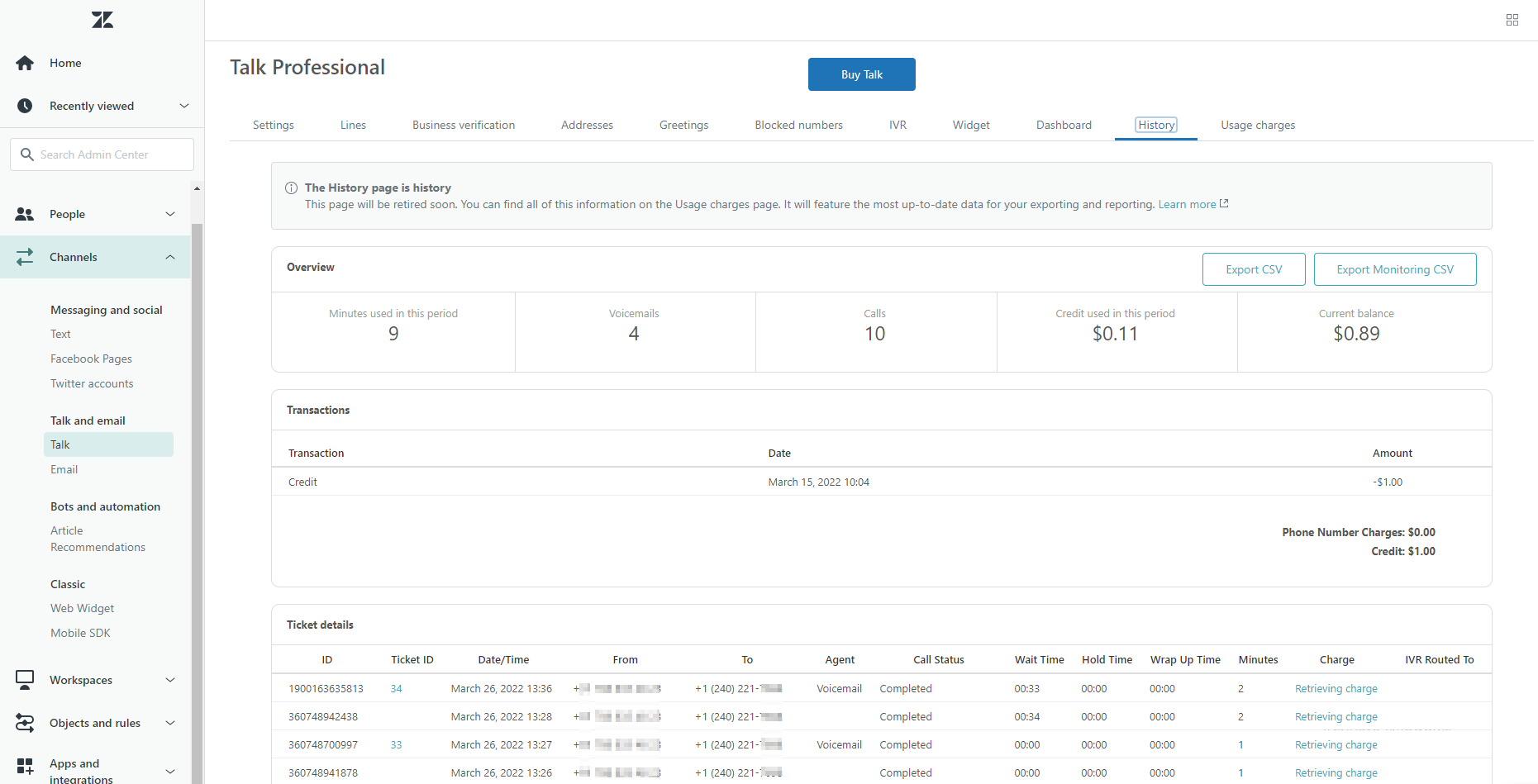1538x784 pixels.
Task: Open Article Recommendations in sidebar
Action: [x=98, y=539]
